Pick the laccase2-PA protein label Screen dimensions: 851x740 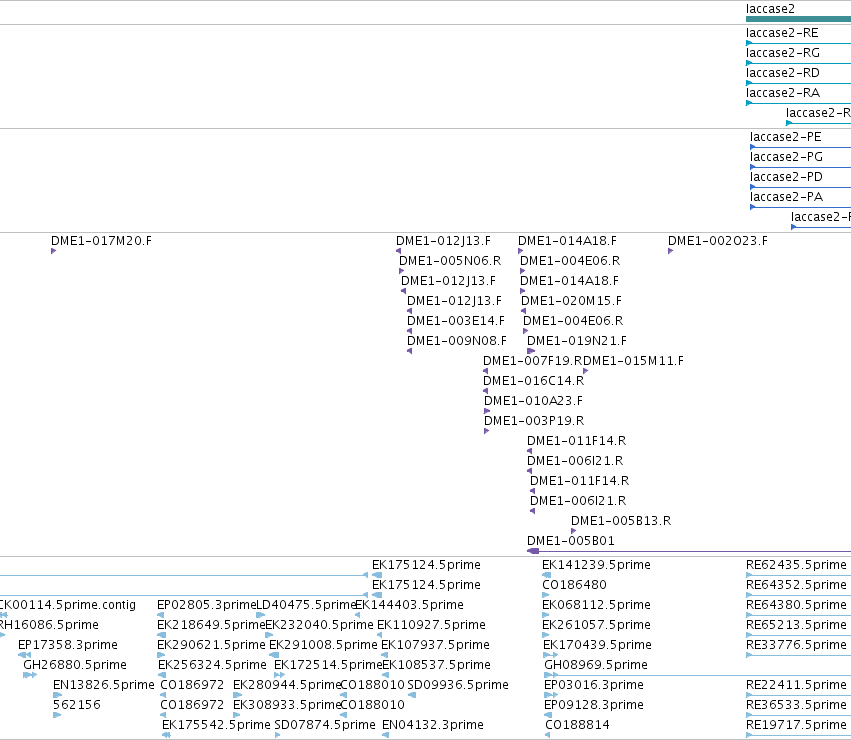click(786, 198)
